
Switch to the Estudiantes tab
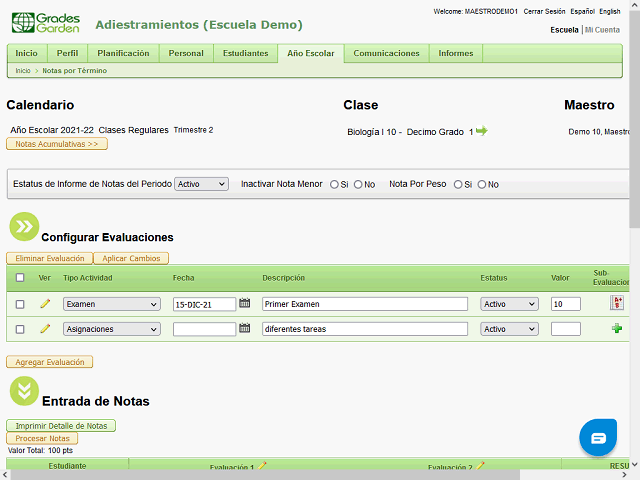(x=245, y=53)
